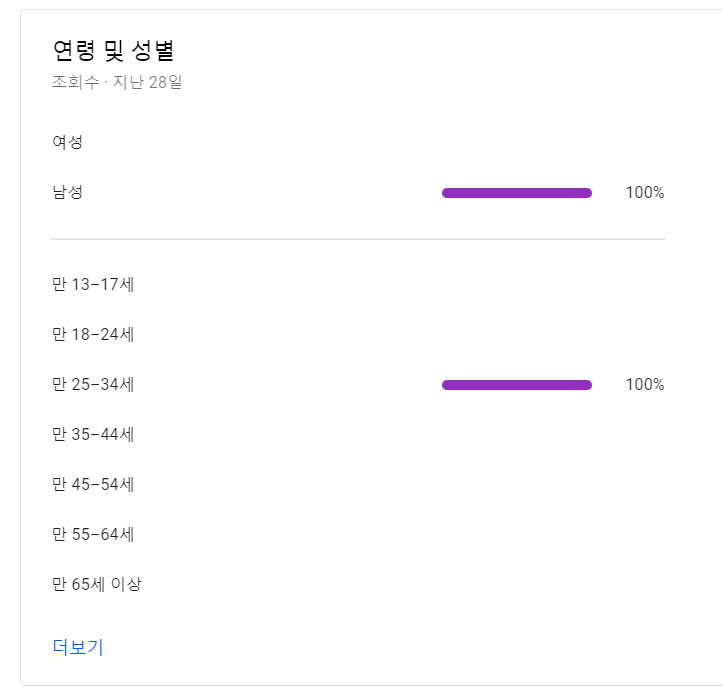Click the 만 25–34세 age label

tap(93, 384)
